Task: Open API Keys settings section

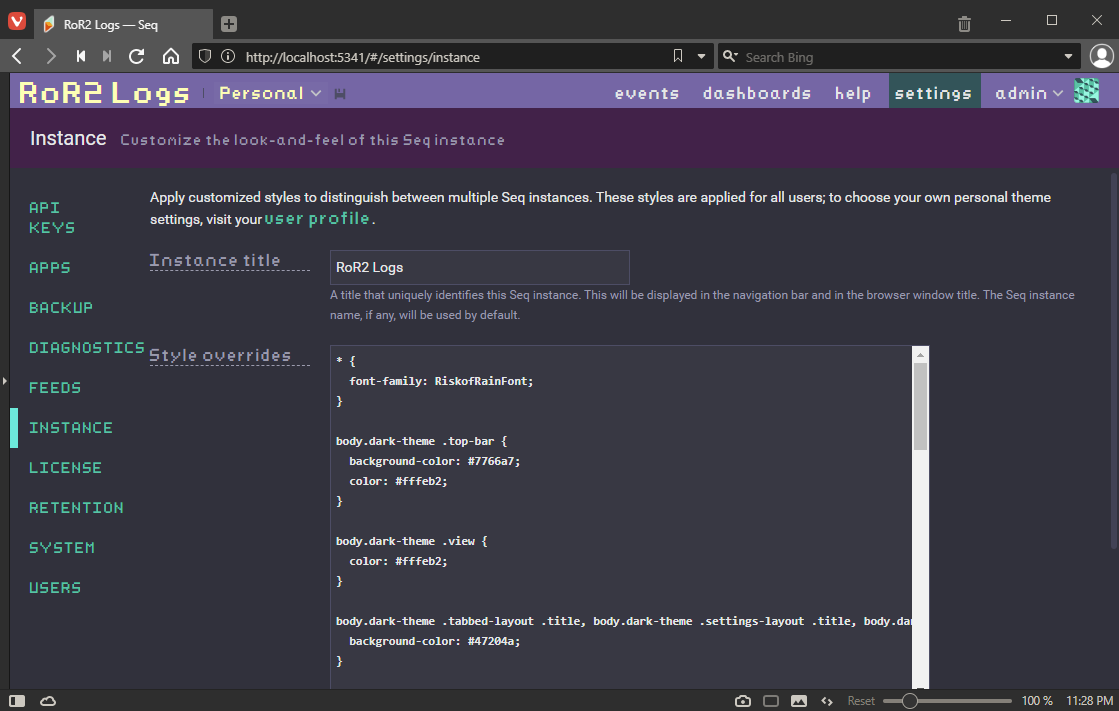Action: click(51, 217)
